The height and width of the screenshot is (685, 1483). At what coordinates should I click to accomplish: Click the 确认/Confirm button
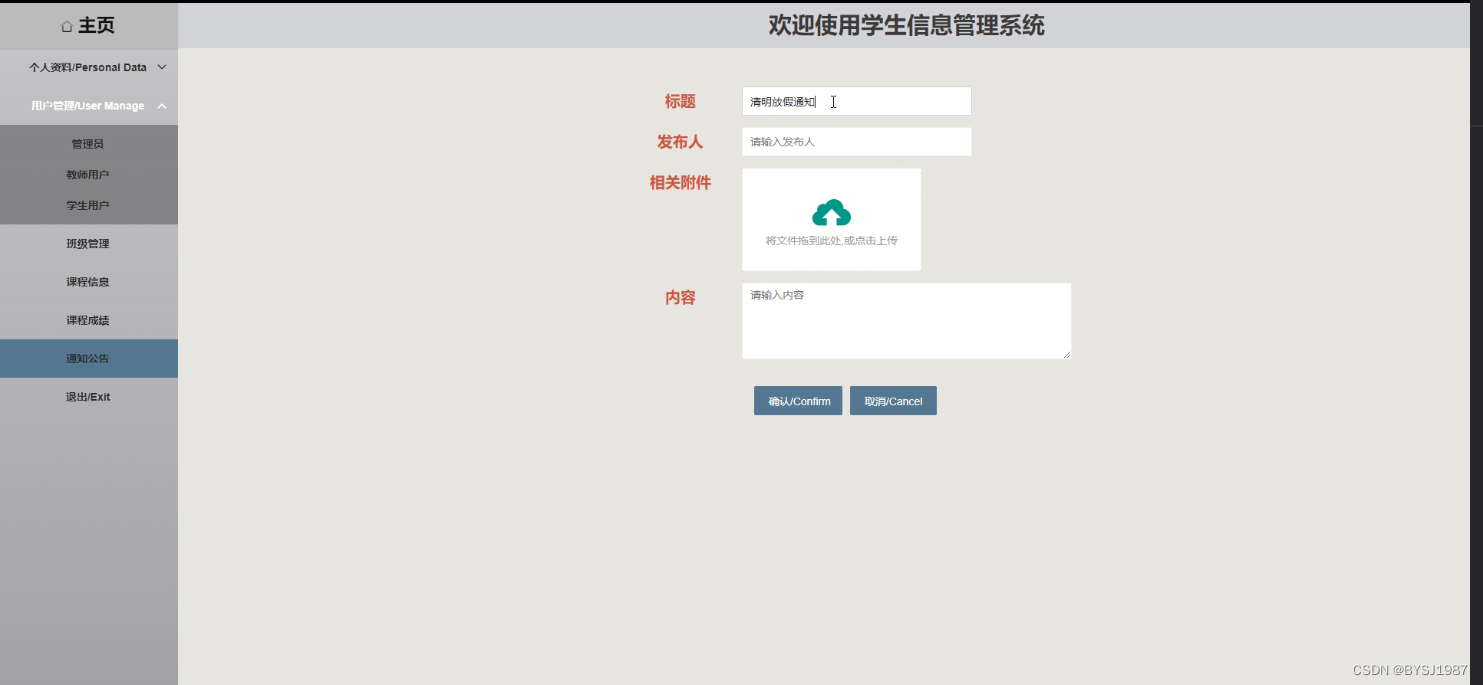(x=798, y=401)
